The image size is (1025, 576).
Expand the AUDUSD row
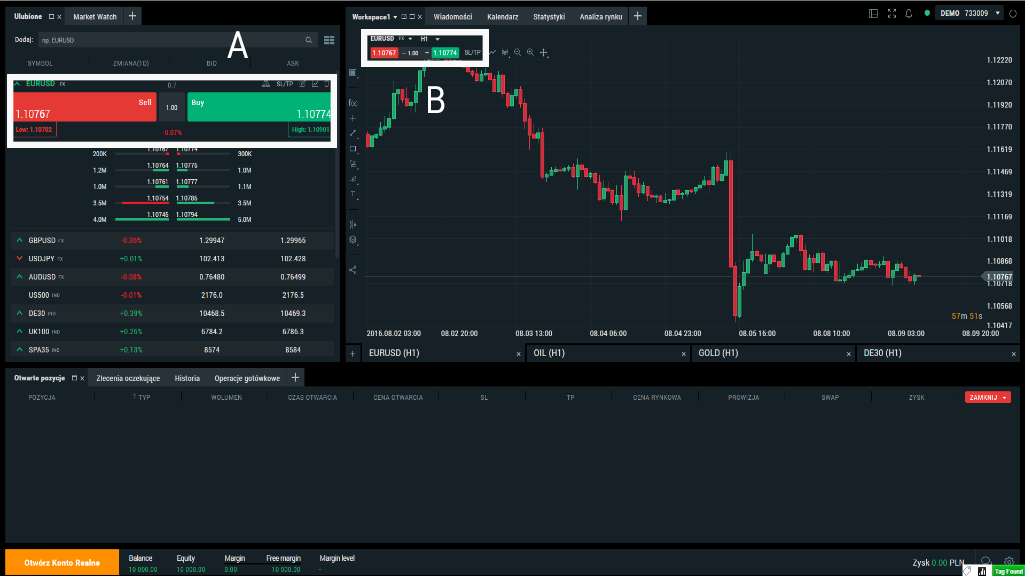click(20, 277)
